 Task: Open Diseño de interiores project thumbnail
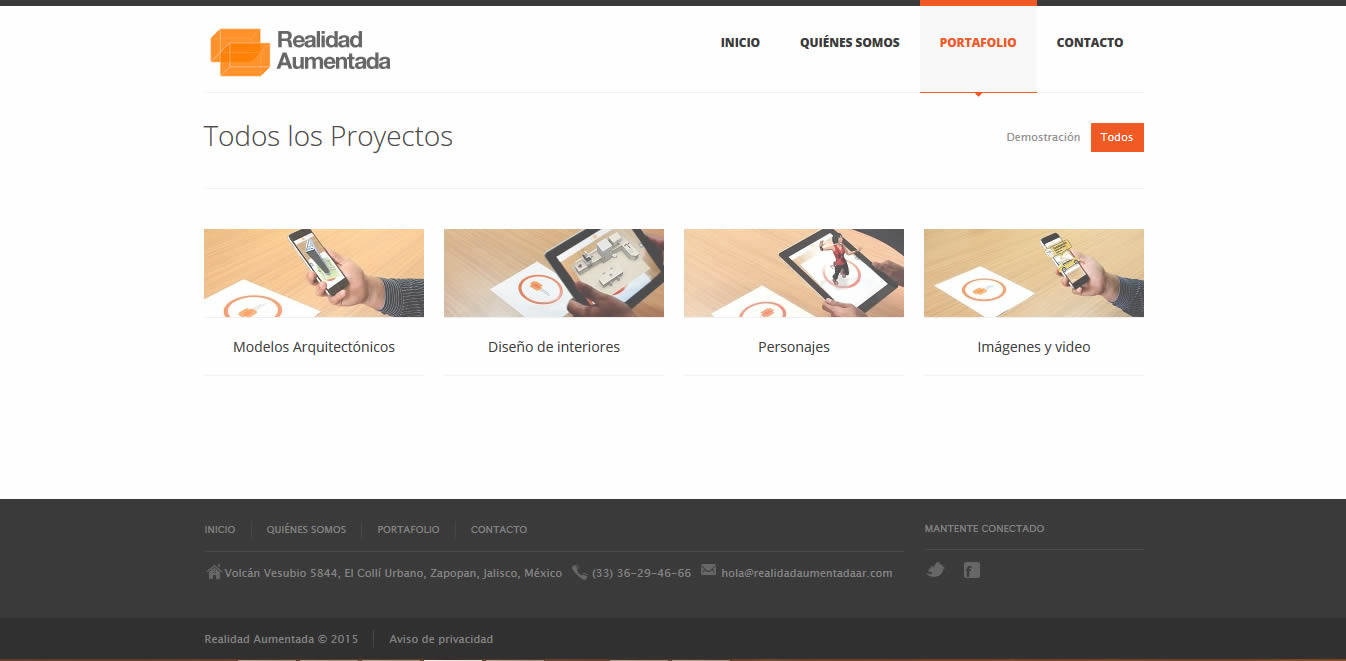tap(554, 273)
